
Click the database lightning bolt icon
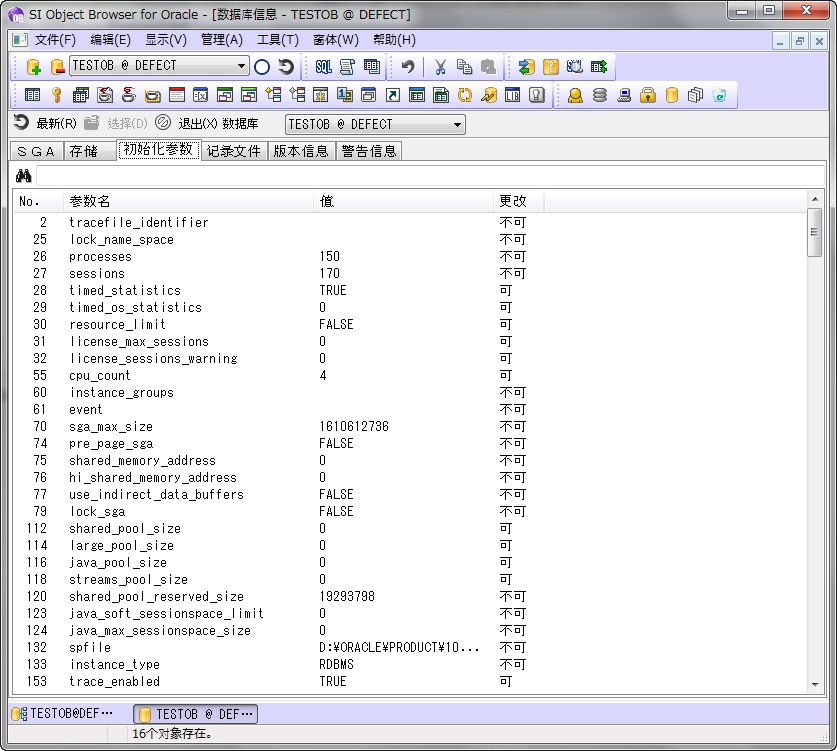click(x=488, y=95)
